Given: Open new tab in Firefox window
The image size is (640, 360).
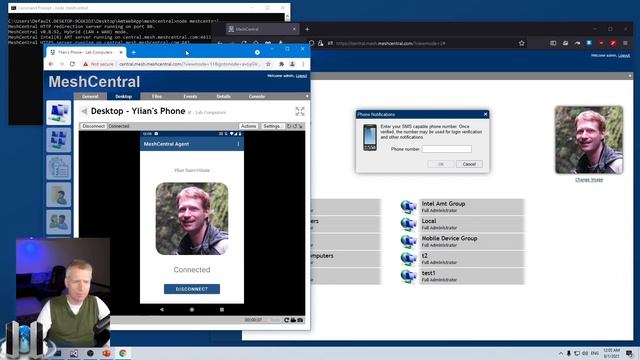Looking at the screenshot, I should pyautogui.click(x=307, y=29).
